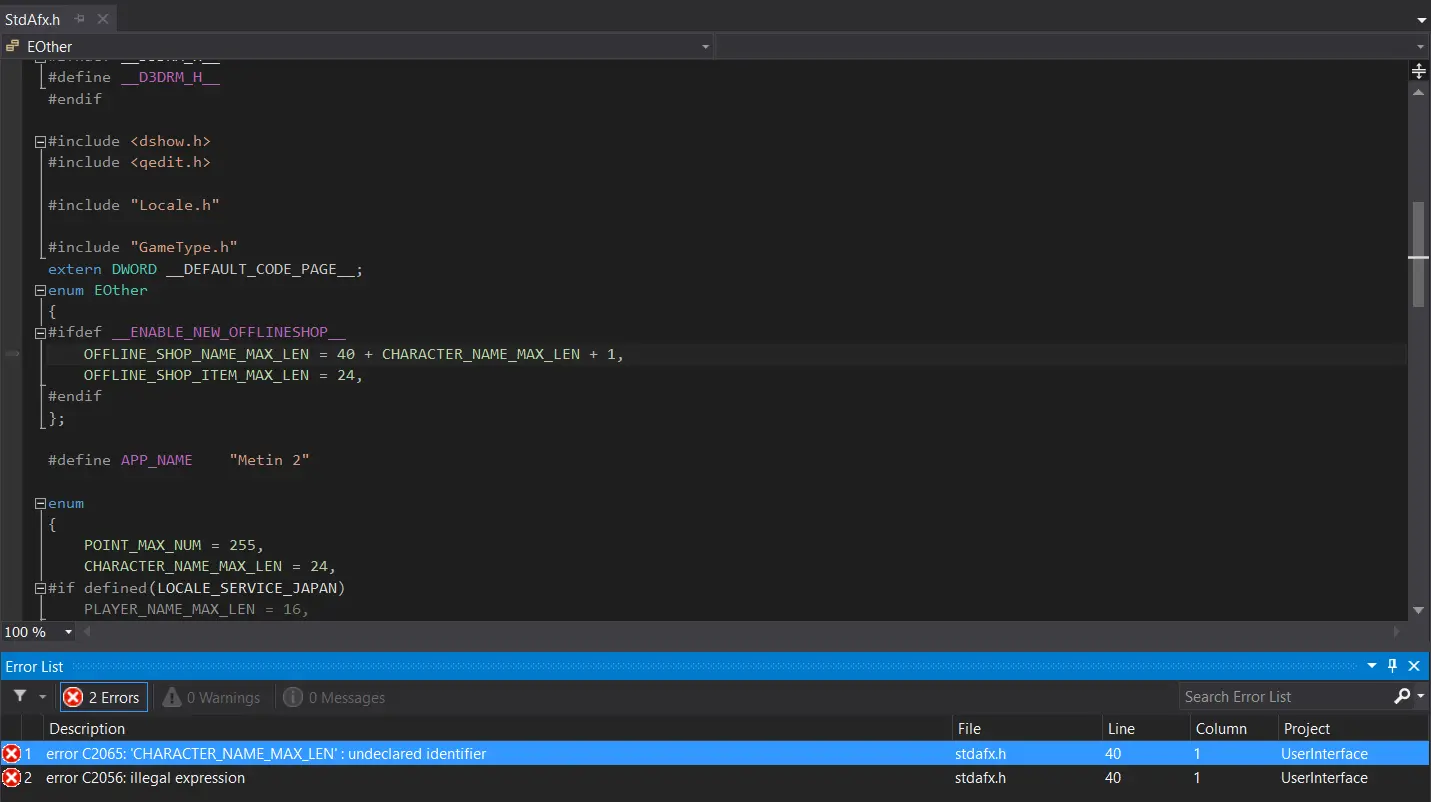
Task: Click the UserInterface project cell for error C2065
Action: (1324, 753)
